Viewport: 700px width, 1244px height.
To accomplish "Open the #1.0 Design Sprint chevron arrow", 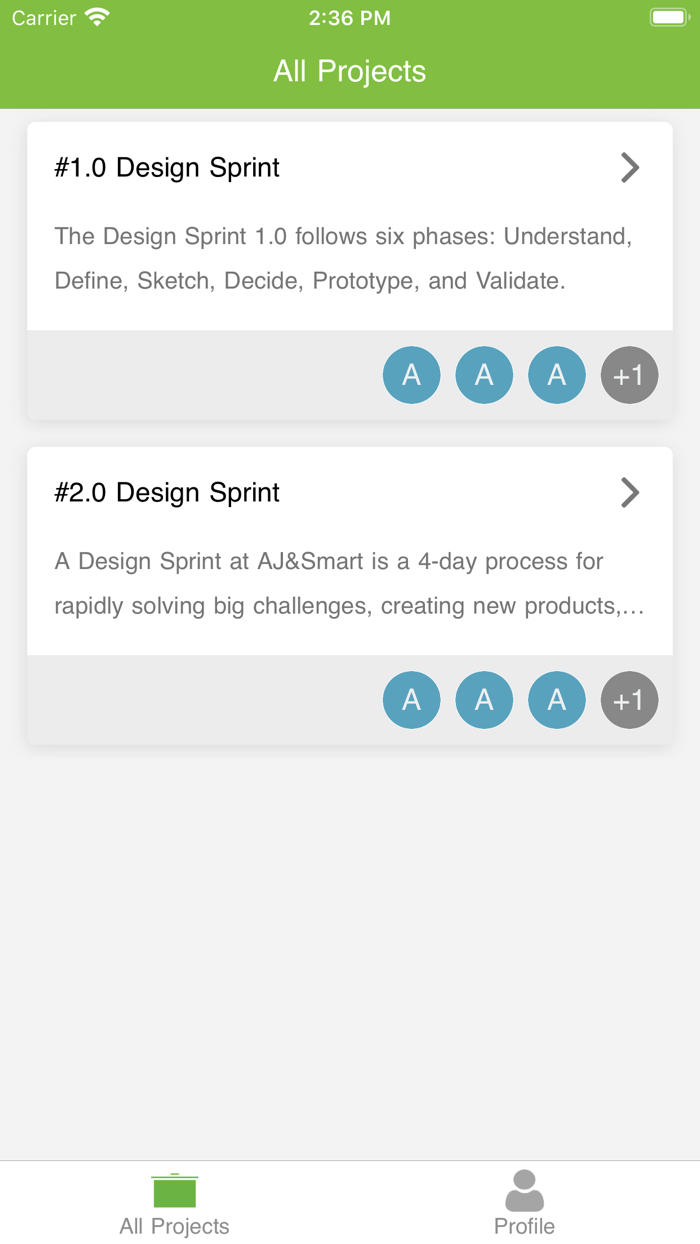I will (629, 167).
